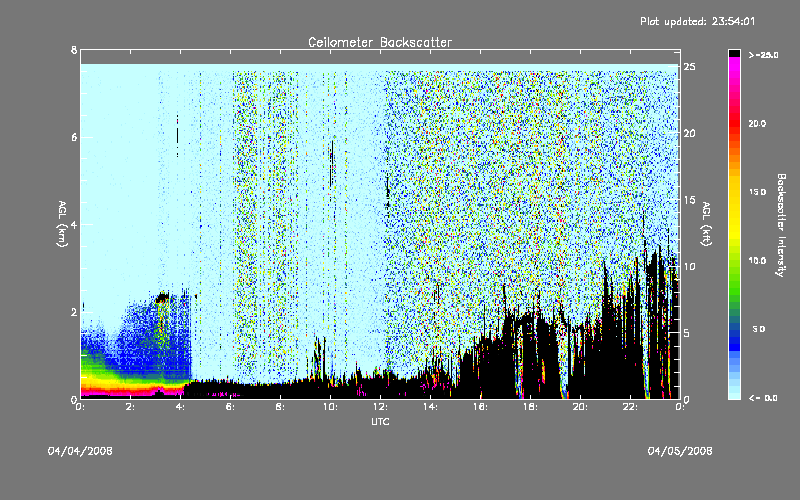Click the '15' tick on the kft axis
800x500 pixels.
coord(690,200)
